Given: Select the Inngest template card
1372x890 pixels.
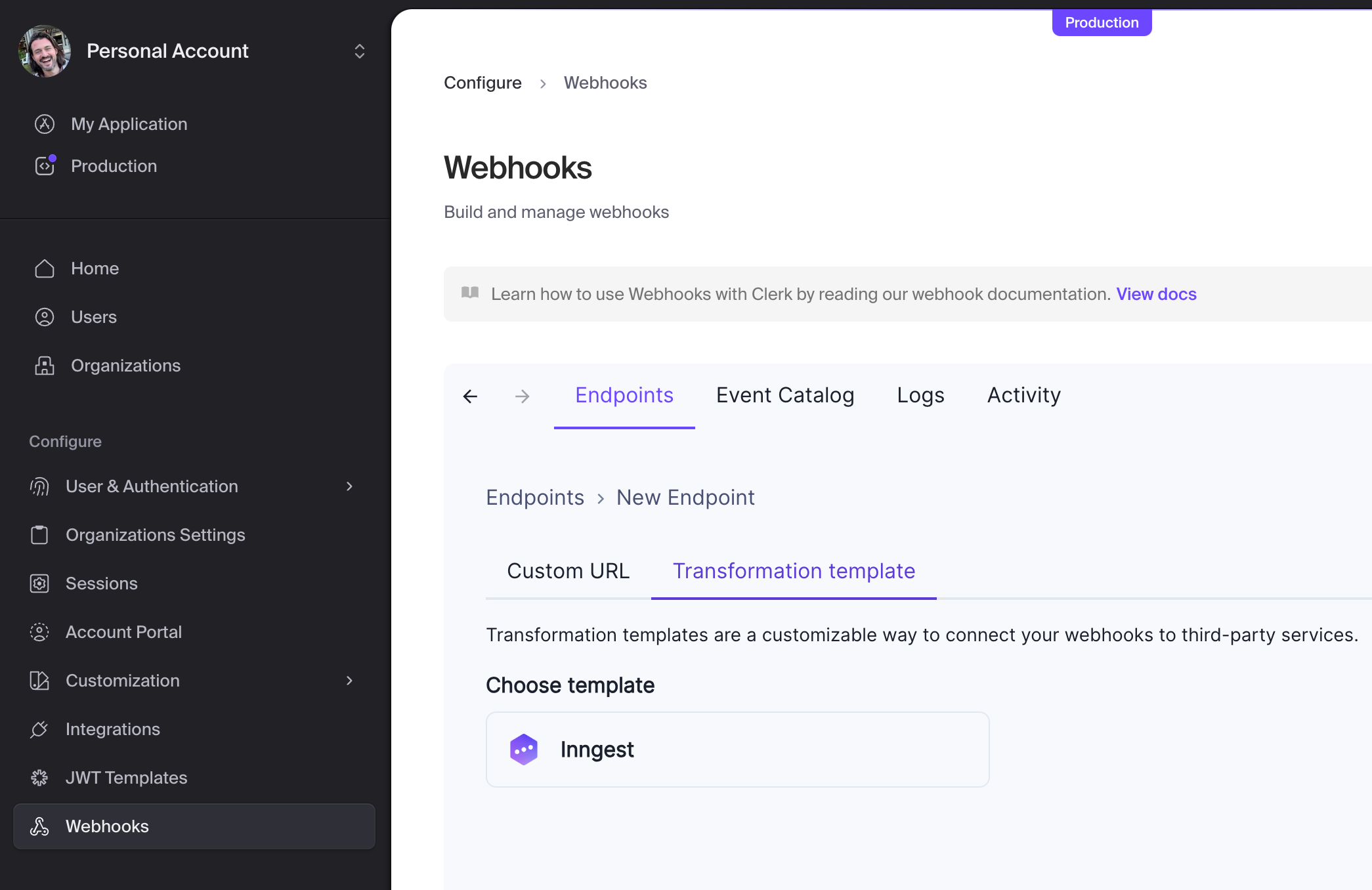Looking at the screenshot, I should point(737,749).
